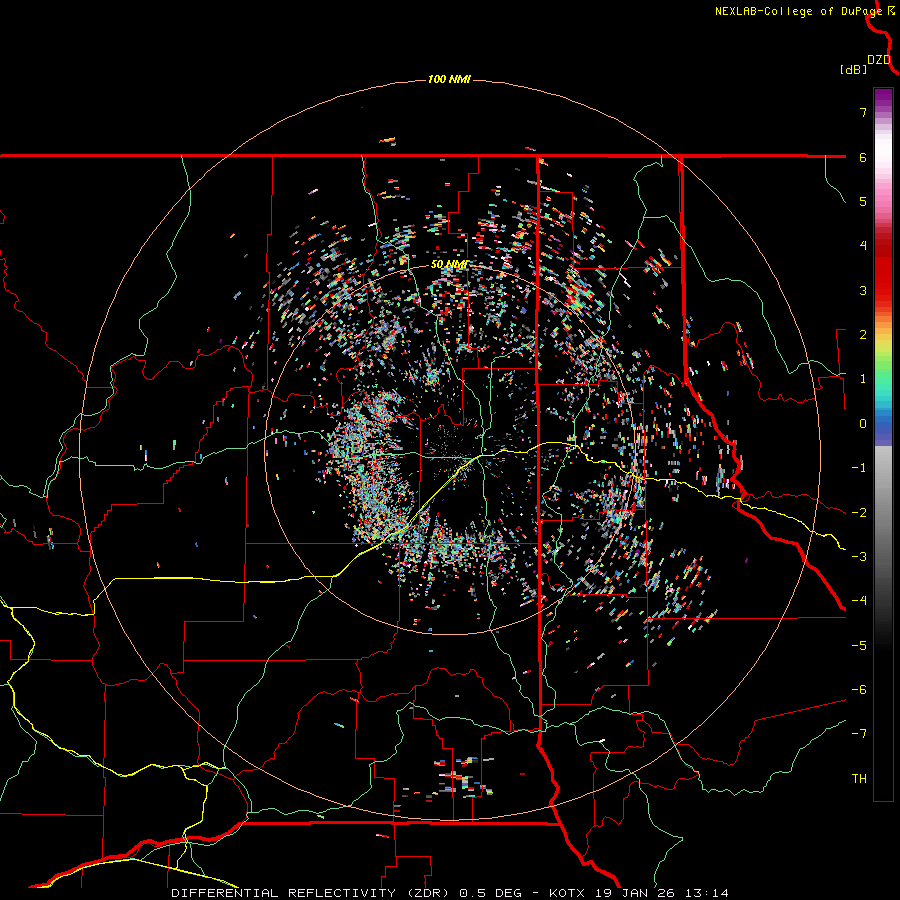Viewport: 900px width, 900px height.
Task: Click the 3 value on the dB scale
Action: [863, 290]
